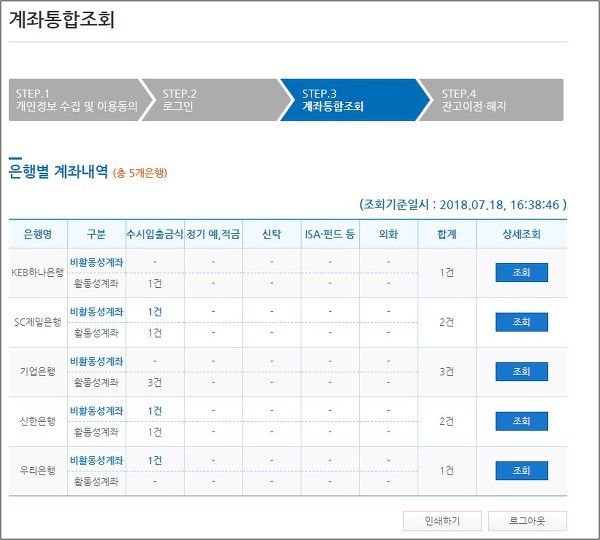Viewport: 600px width, 540px height.
Task: Click 기업은행 활동성계좌 3건 value
Action: tap(155, 382)
